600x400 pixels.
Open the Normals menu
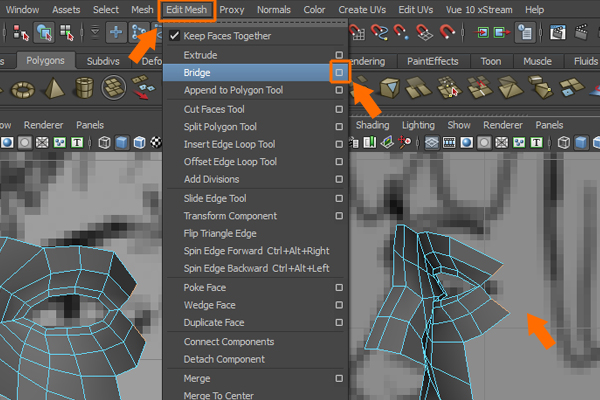pos(274,10)
